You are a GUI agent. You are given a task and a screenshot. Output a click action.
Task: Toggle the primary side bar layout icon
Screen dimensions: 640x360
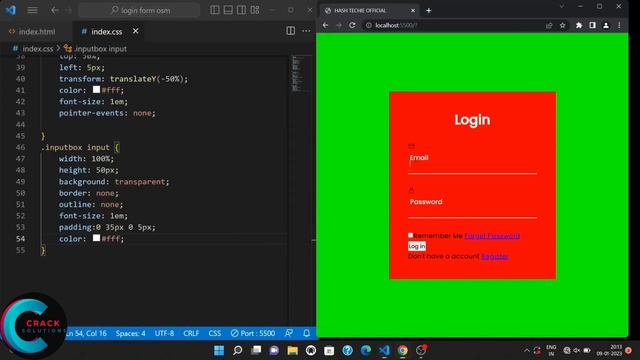point(215,10)
